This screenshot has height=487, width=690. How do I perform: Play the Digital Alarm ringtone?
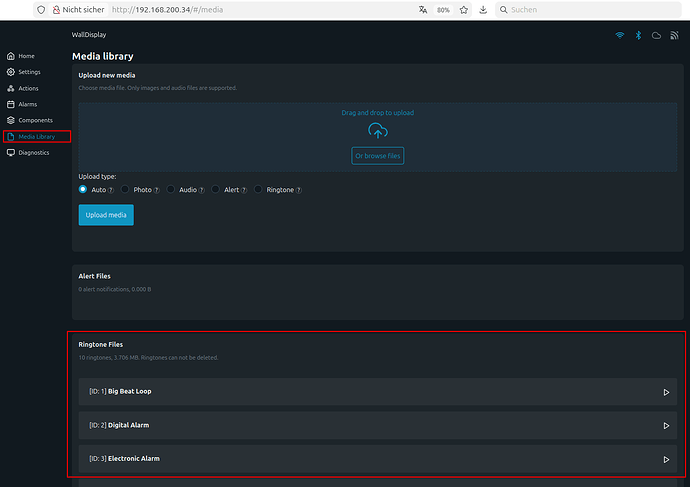pyautogui.click(x=666, y=425)
